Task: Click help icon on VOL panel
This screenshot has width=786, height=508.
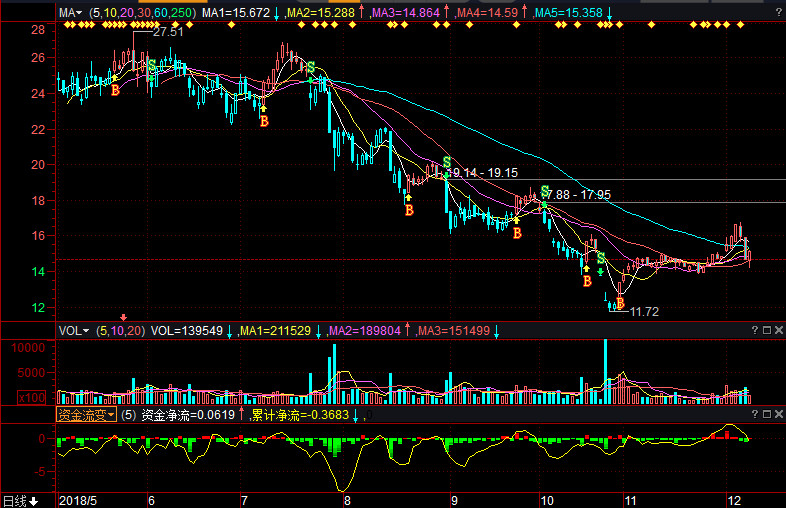Action: pyautogui.click(x=754, y=330)
